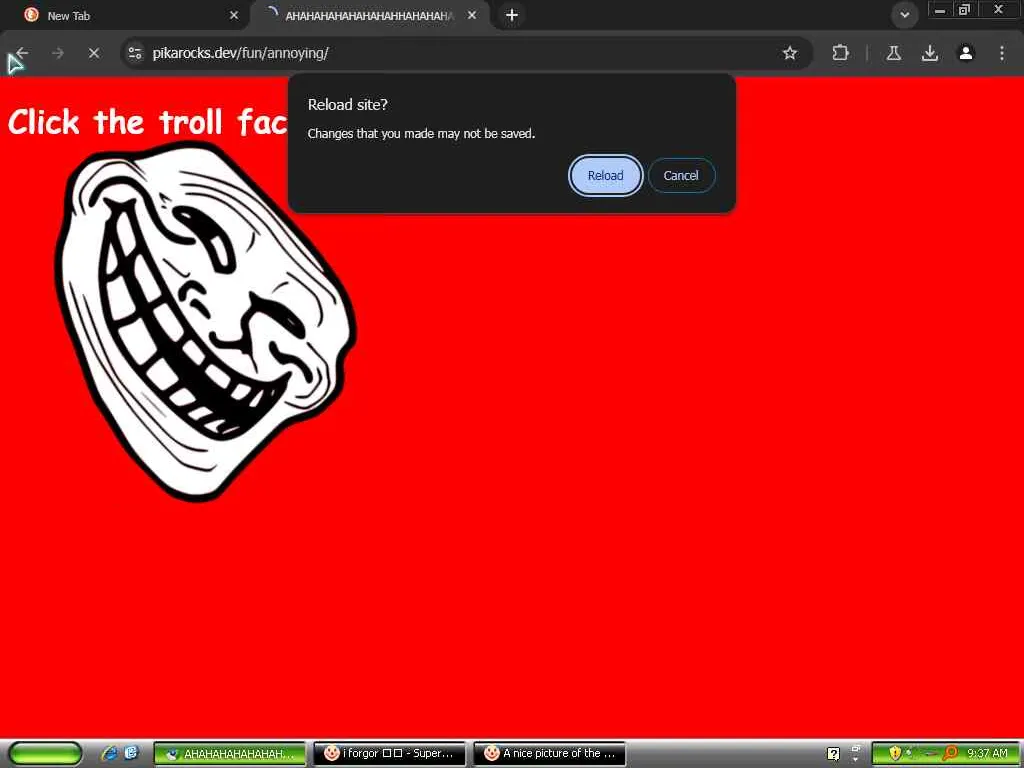Click the Reload button in the dialog

(605, 176)
